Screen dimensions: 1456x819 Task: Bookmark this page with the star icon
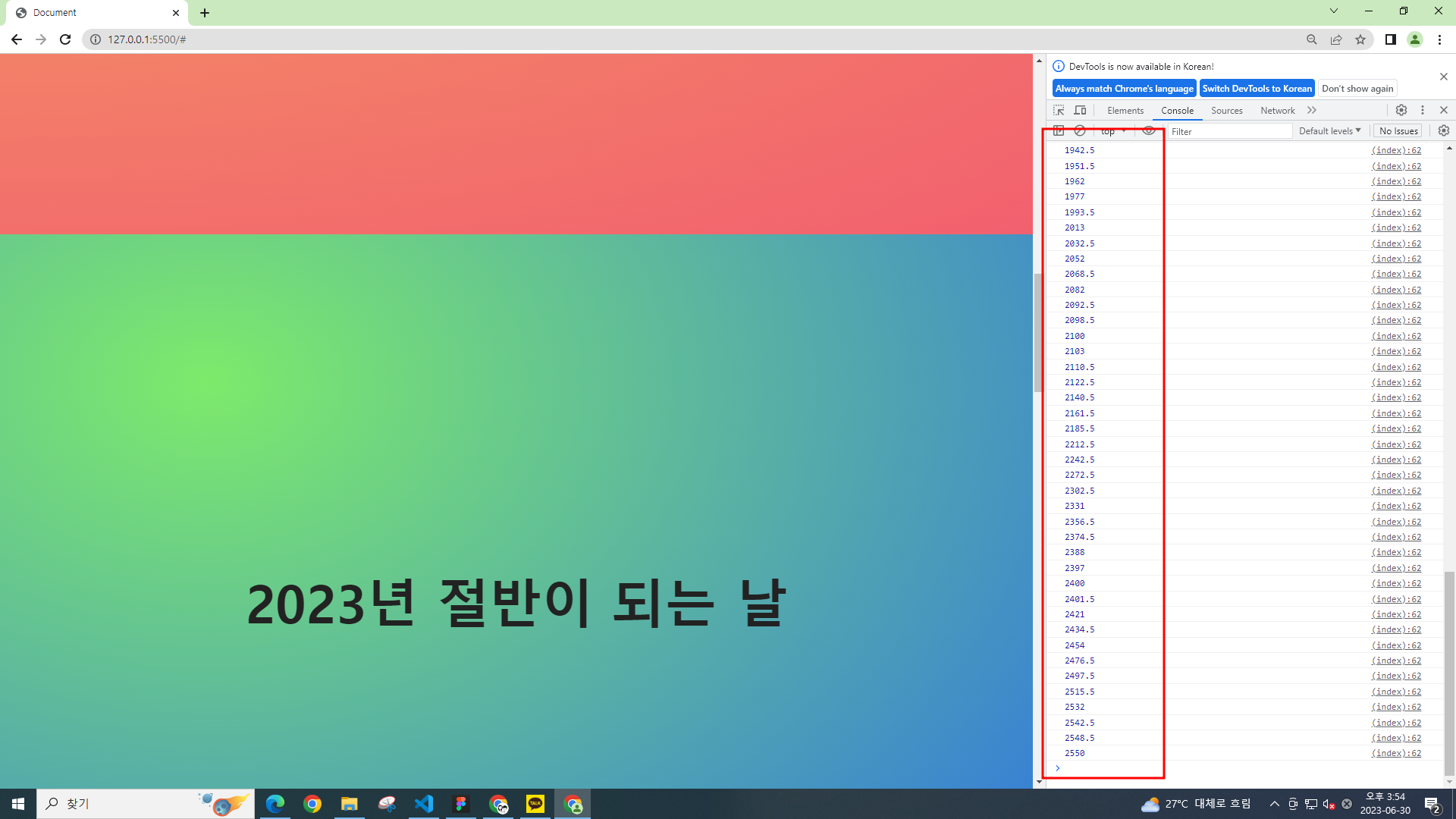(1360, 39)
